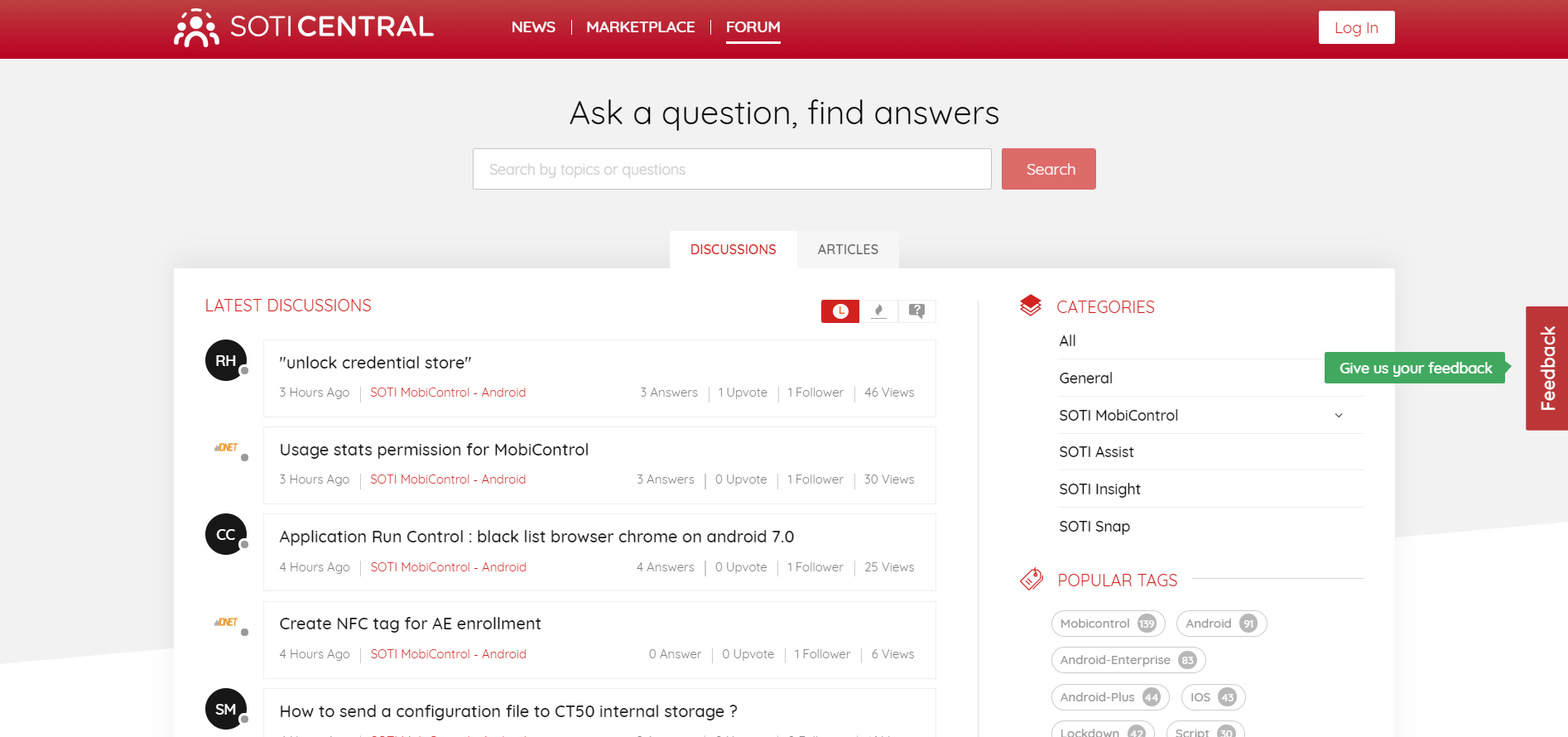Open the vertical Feedback side tab

(1546, 368)
